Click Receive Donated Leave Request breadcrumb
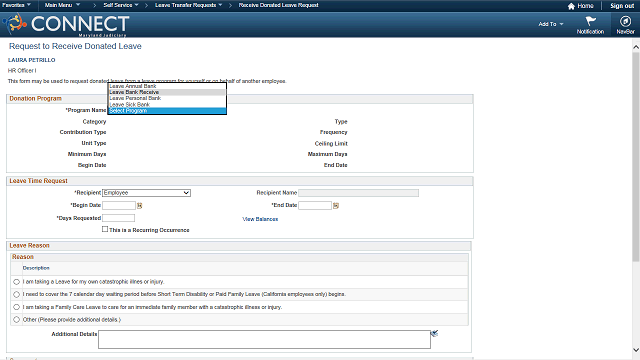The width and height of the screenshot is (640, 360). tap(278, 5)
